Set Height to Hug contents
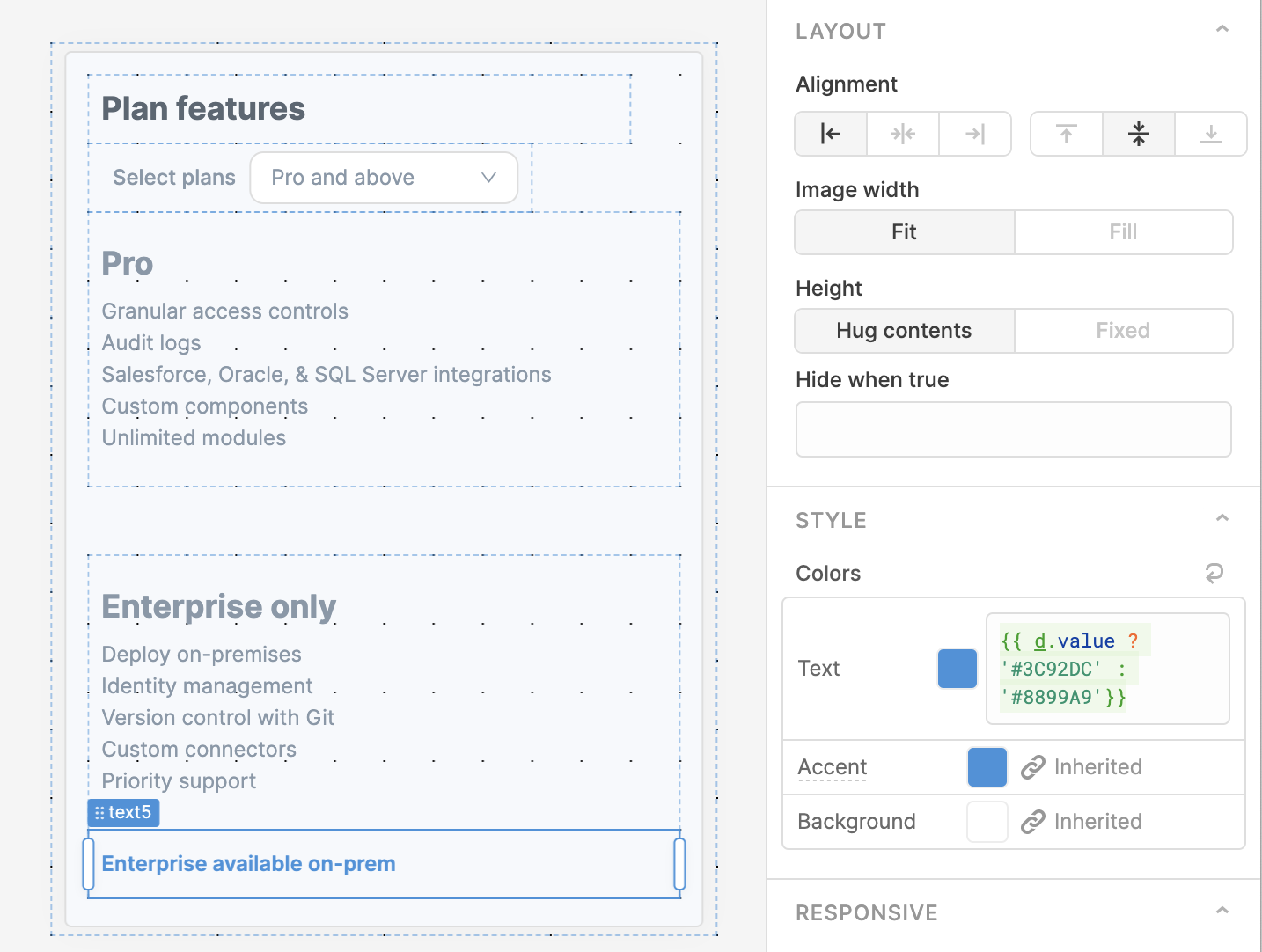 click(904, 331)
